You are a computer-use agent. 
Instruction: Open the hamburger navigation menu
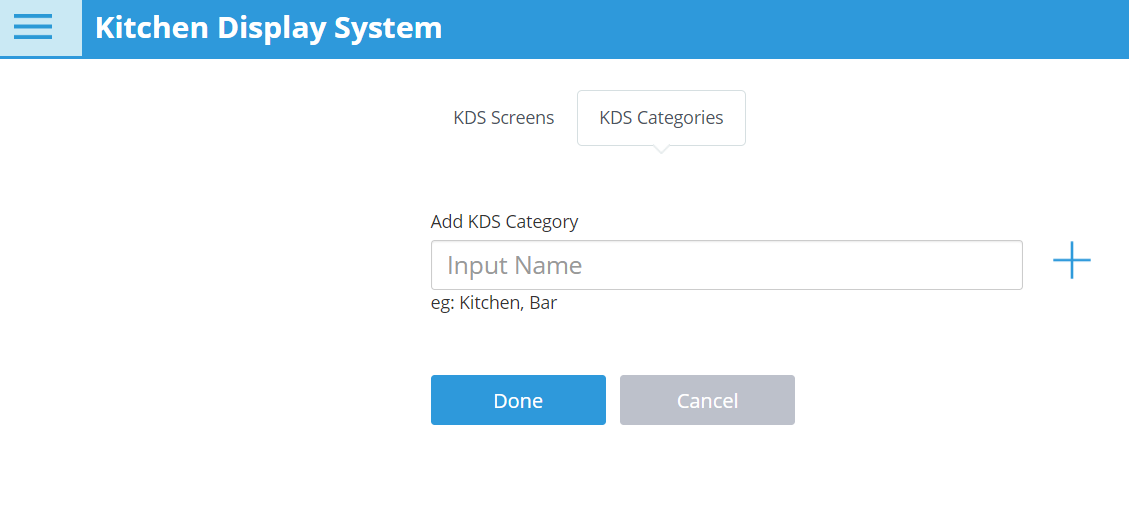pyautogui.click(x=33, y=27)
